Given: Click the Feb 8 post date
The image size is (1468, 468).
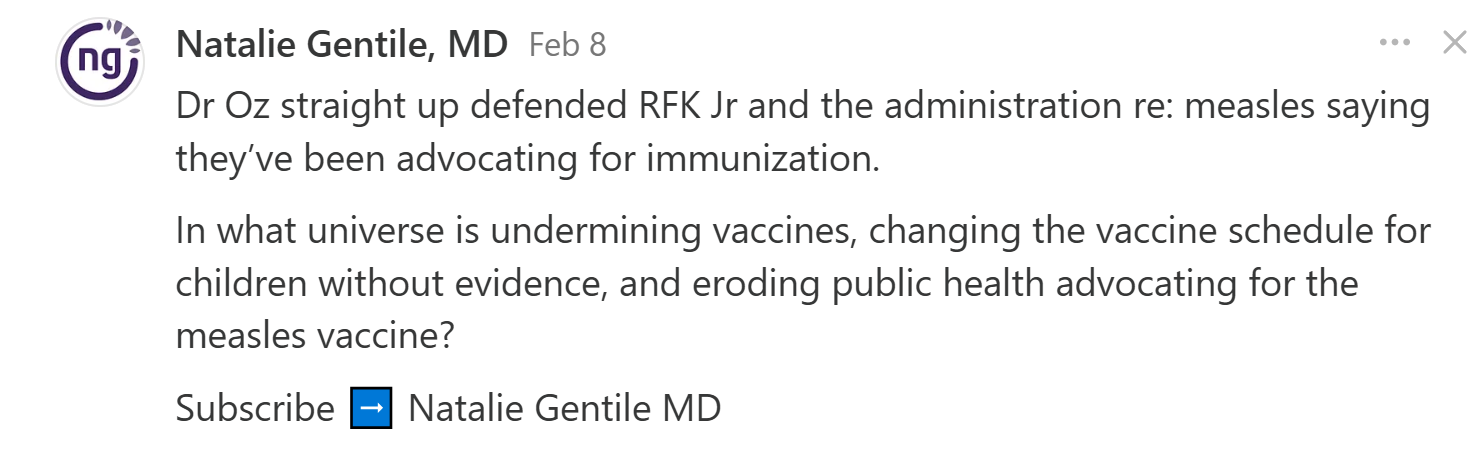Looking at the screenshot, I should (x=567, y=45).
